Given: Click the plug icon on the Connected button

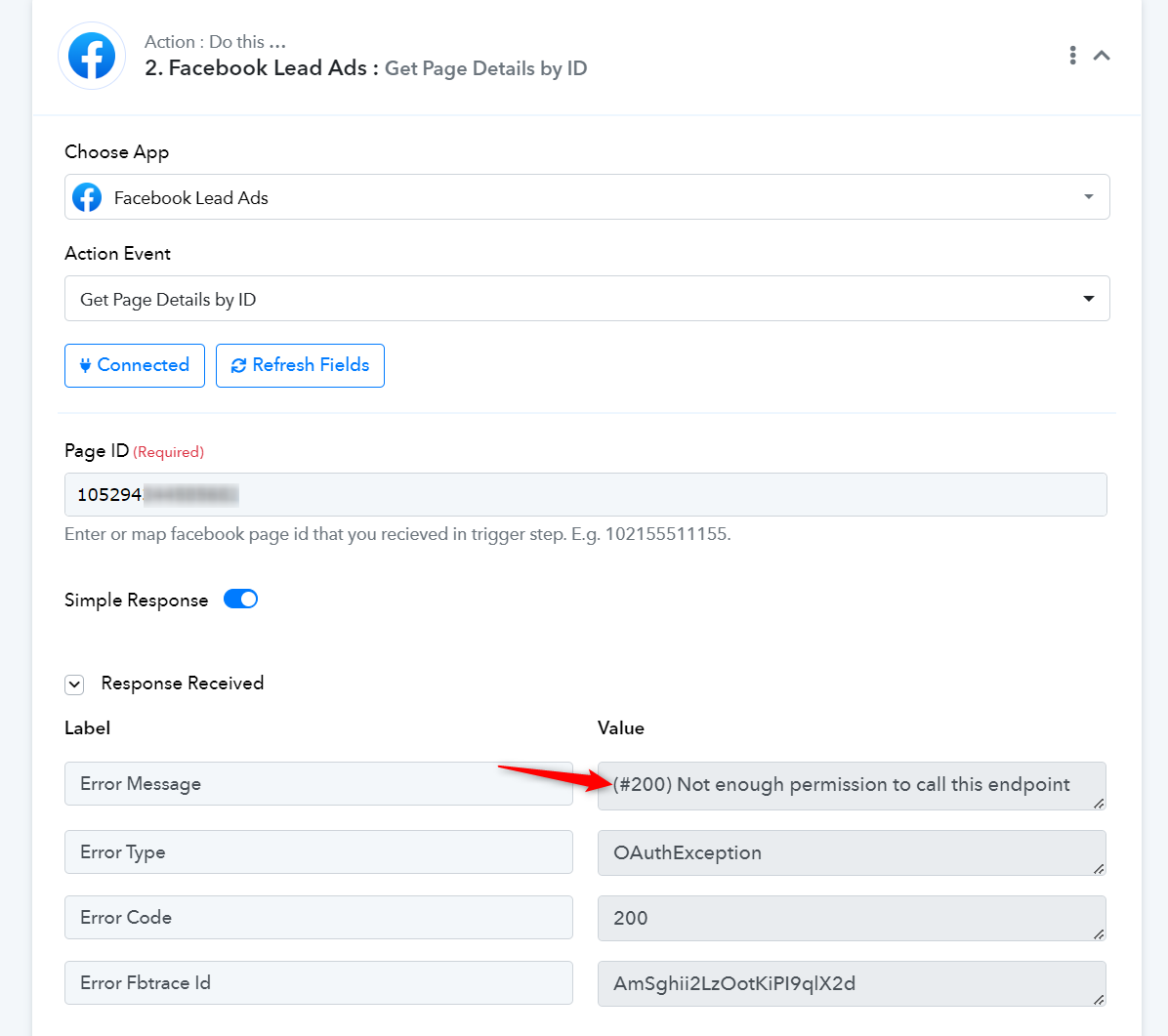Looking at the screenshot, I should pos(85,365).
